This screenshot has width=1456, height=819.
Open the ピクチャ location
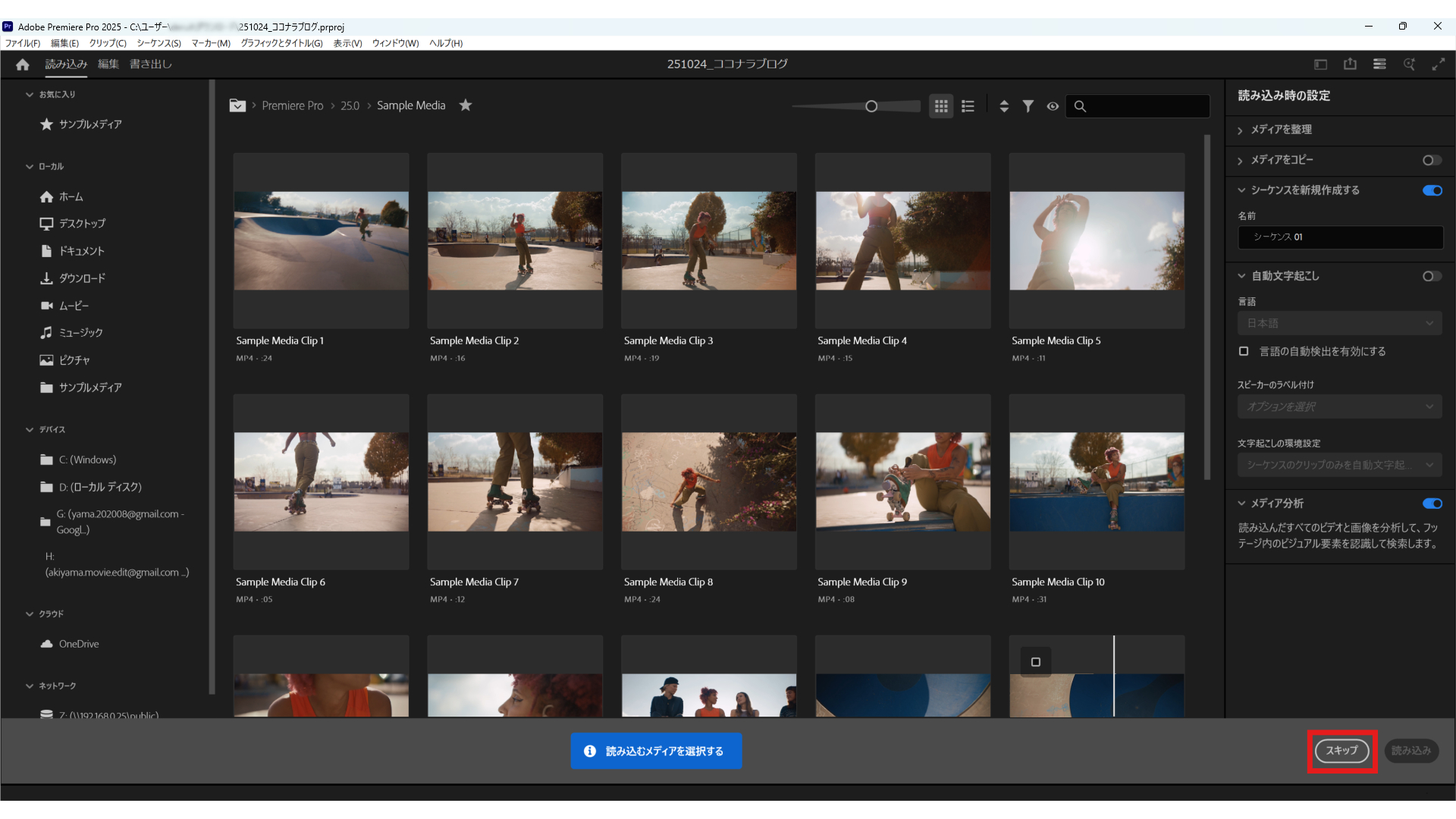65,360
